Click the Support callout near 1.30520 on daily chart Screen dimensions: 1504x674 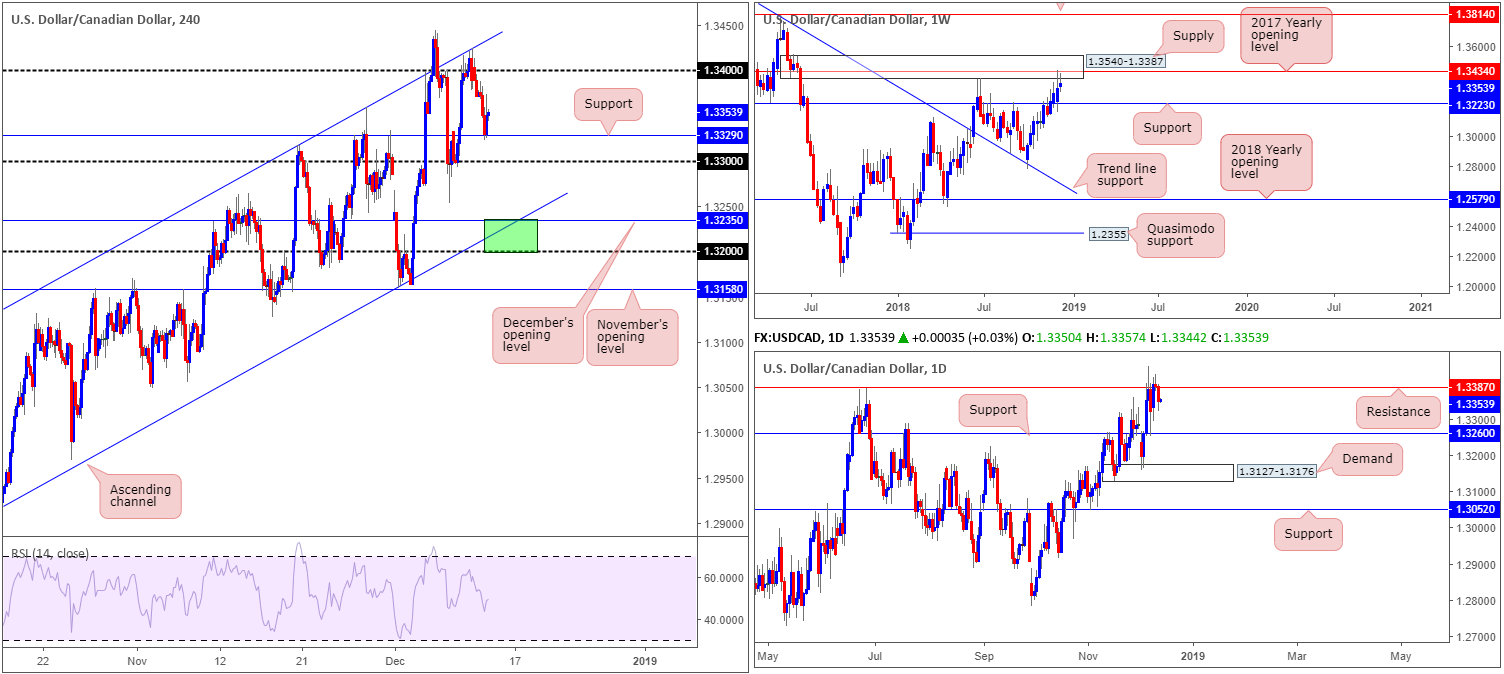point(1308,534)
